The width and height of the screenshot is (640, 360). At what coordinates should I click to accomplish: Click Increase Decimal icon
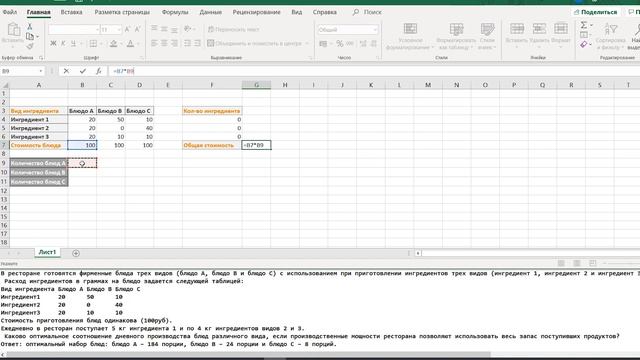click(x=363, y=43)
